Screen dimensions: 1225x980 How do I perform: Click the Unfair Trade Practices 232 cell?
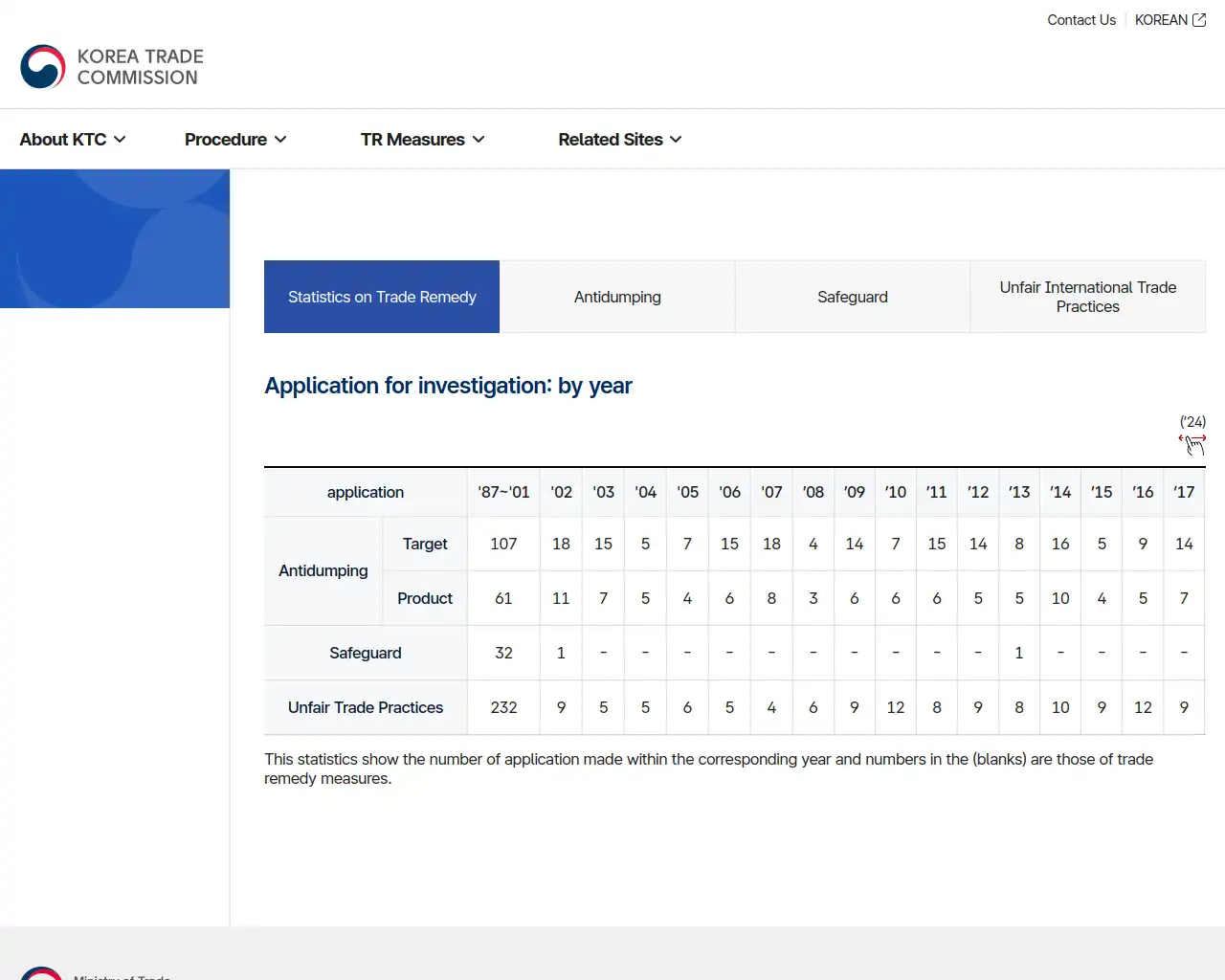coord(503,707)
